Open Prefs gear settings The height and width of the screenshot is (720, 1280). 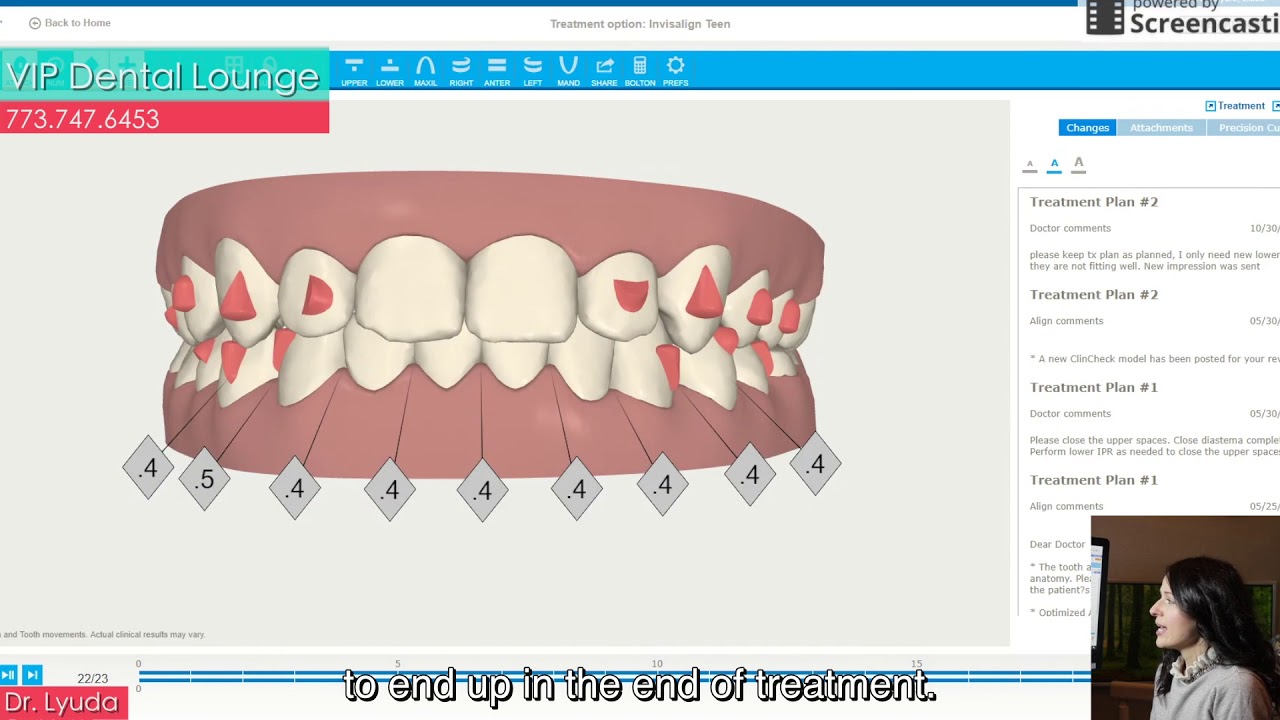pos(675,71)
